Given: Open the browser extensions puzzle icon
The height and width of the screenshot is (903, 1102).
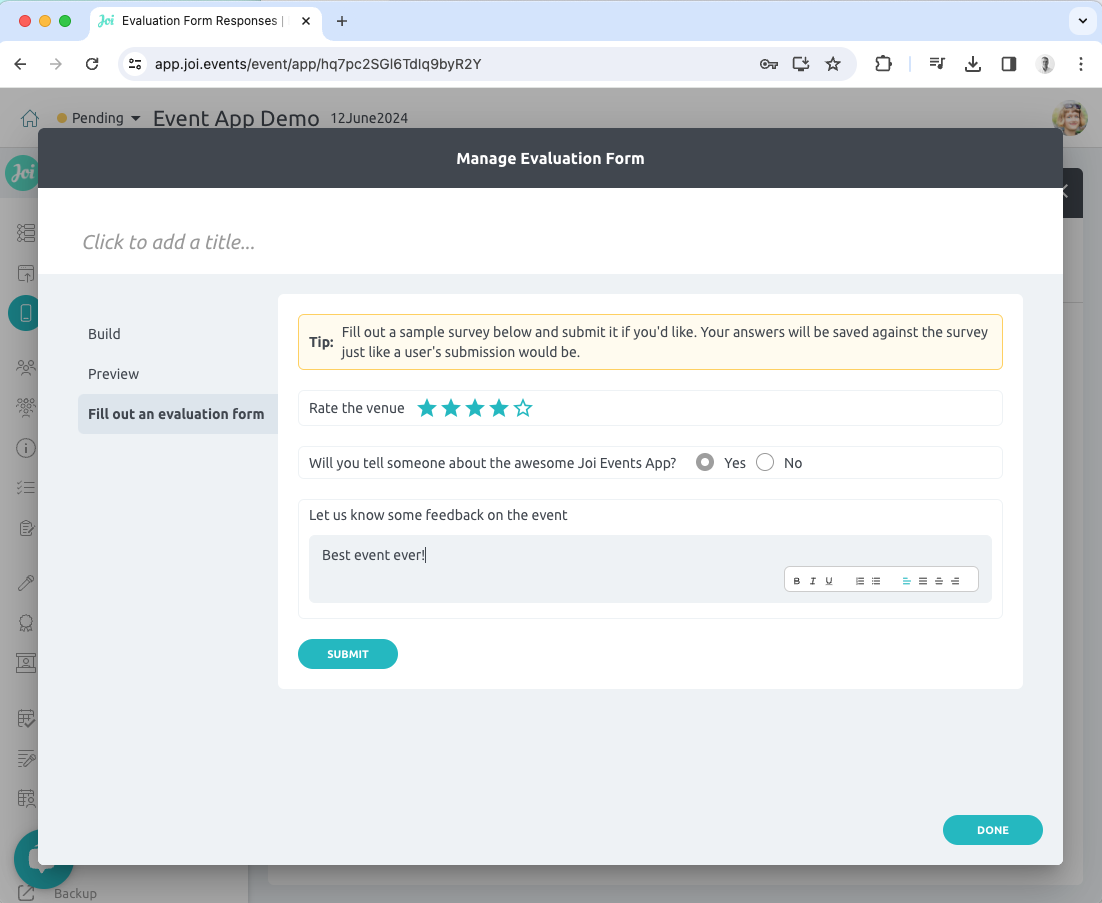Looking at the screenshot, I should [883, 64].
